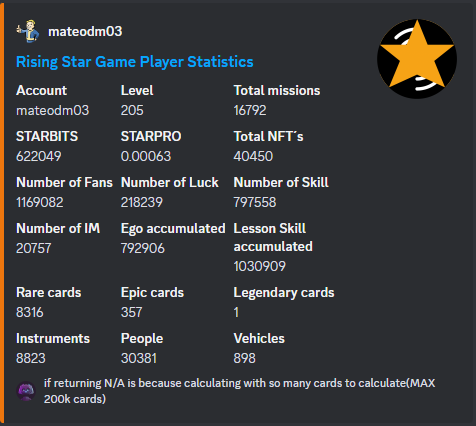Viewport: 476px width, 426px height.
Task: Open the Rising Star orange star thumbnail
Action: coord(417,59)
